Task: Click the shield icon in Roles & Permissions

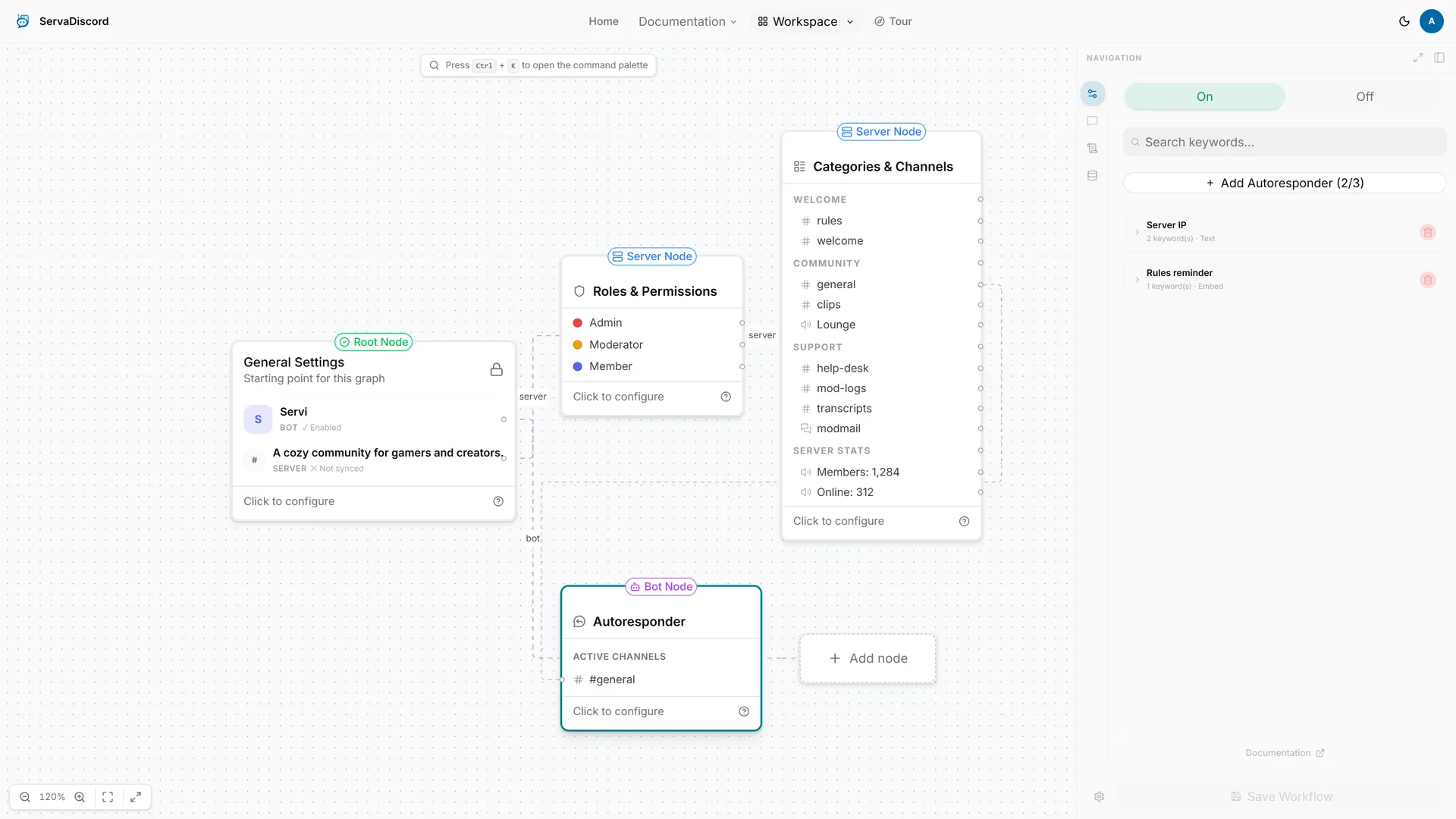Action: pyautogui.click(x=579, y=291)
